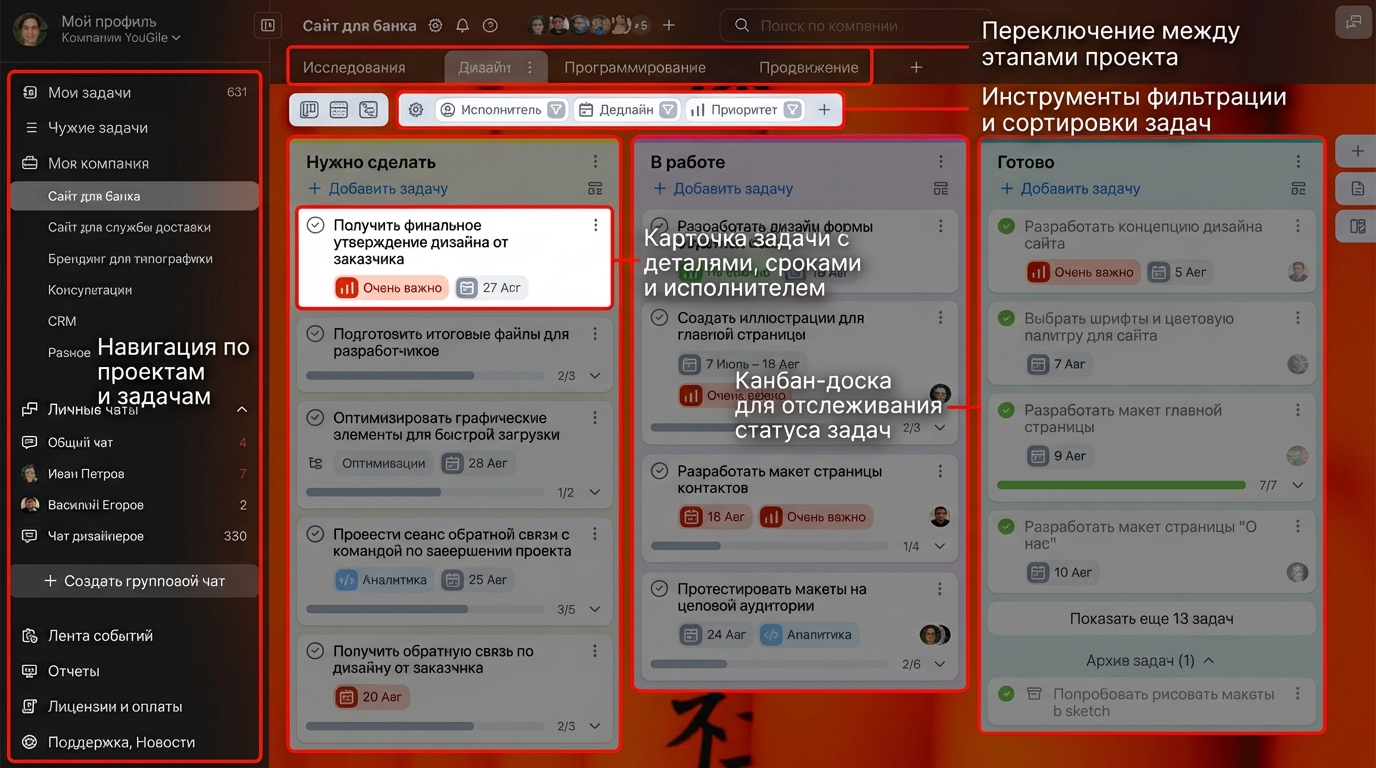Mark Подготовить итоговые файлы task complete
The height and width of the screenshot is (768, 1376).
pyautogui.click(x=315, y=334)
